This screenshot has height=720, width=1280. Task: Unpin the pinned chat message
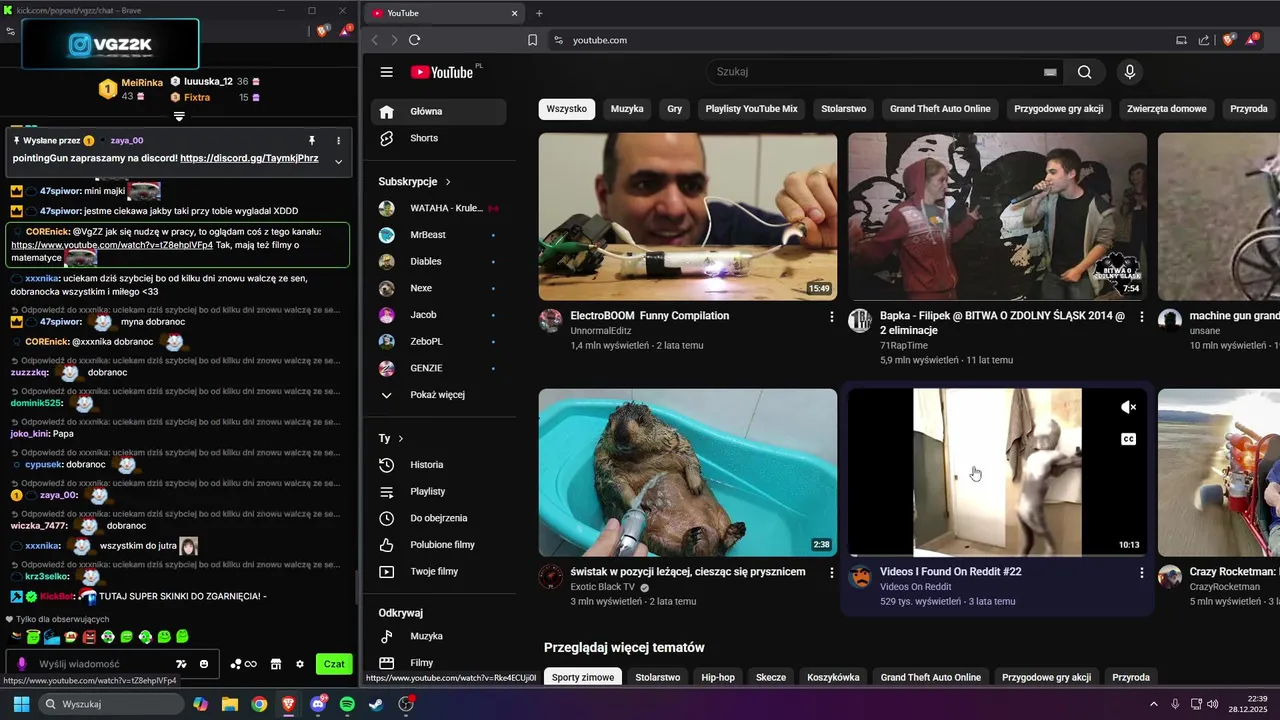(312, 141)
